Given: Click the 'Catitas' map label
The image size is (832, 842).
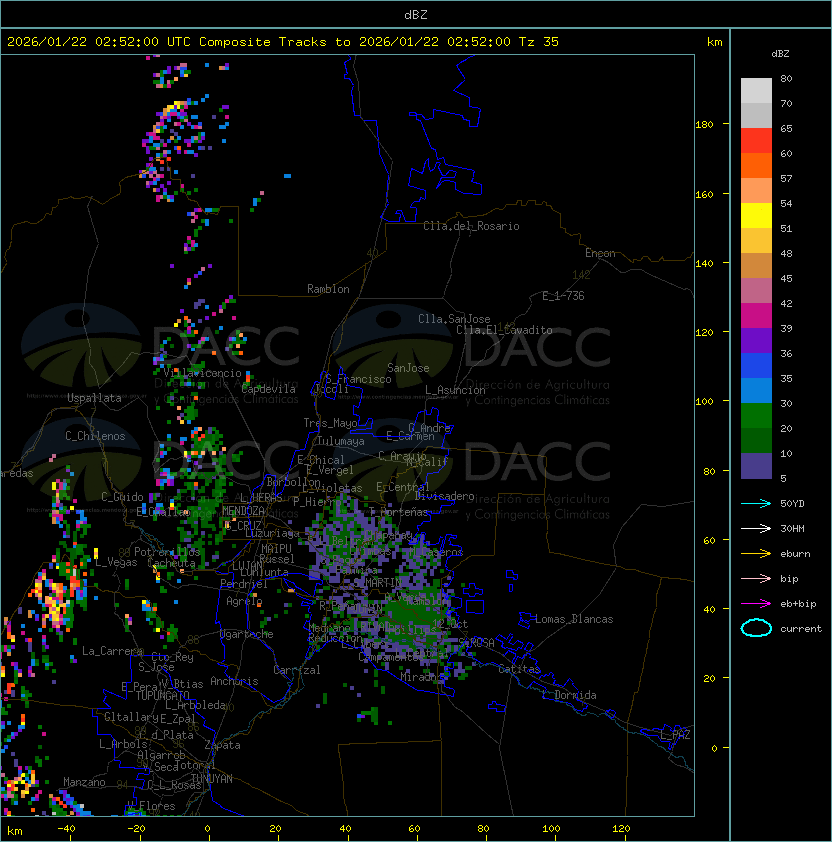Looking at the screenshot, I should tap(519, 669).
